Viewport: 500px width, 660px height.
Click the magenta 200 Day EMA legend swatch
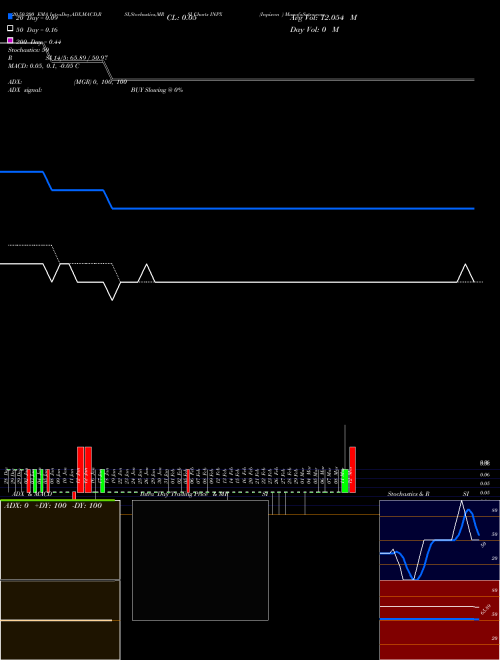(10, 40)
